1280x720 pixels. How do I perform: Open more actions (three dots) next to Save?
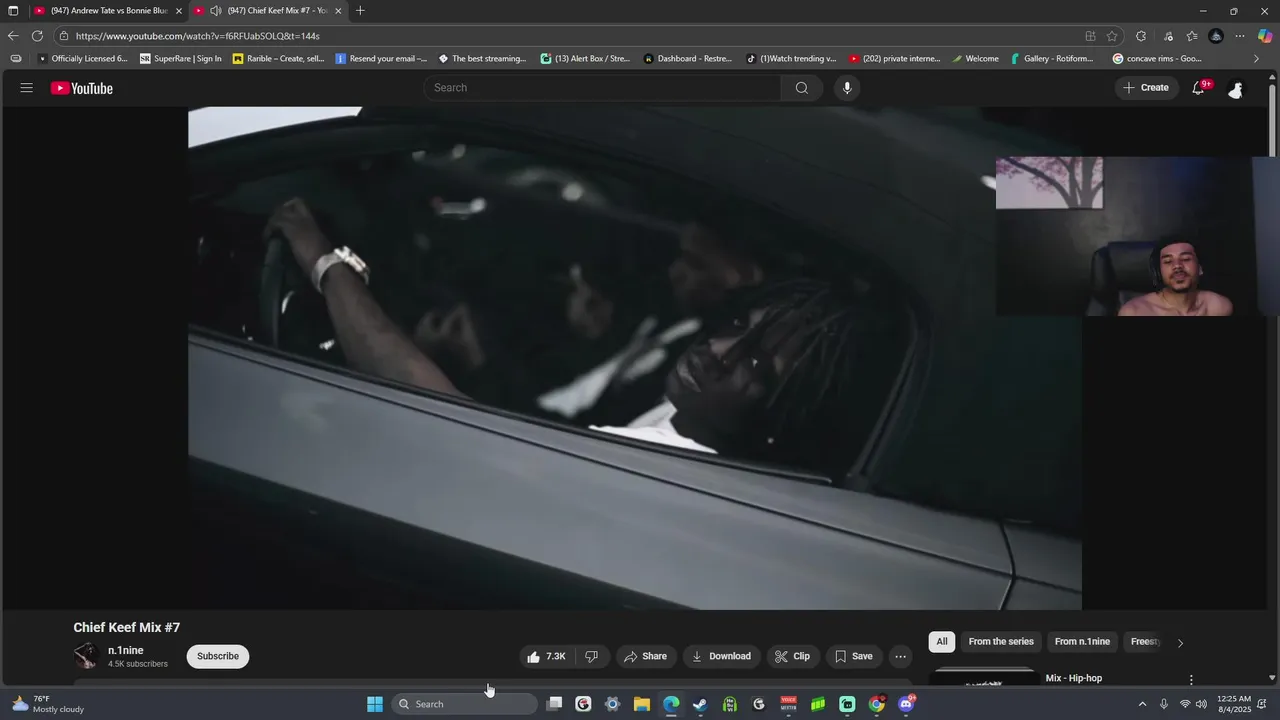[900, 656]
